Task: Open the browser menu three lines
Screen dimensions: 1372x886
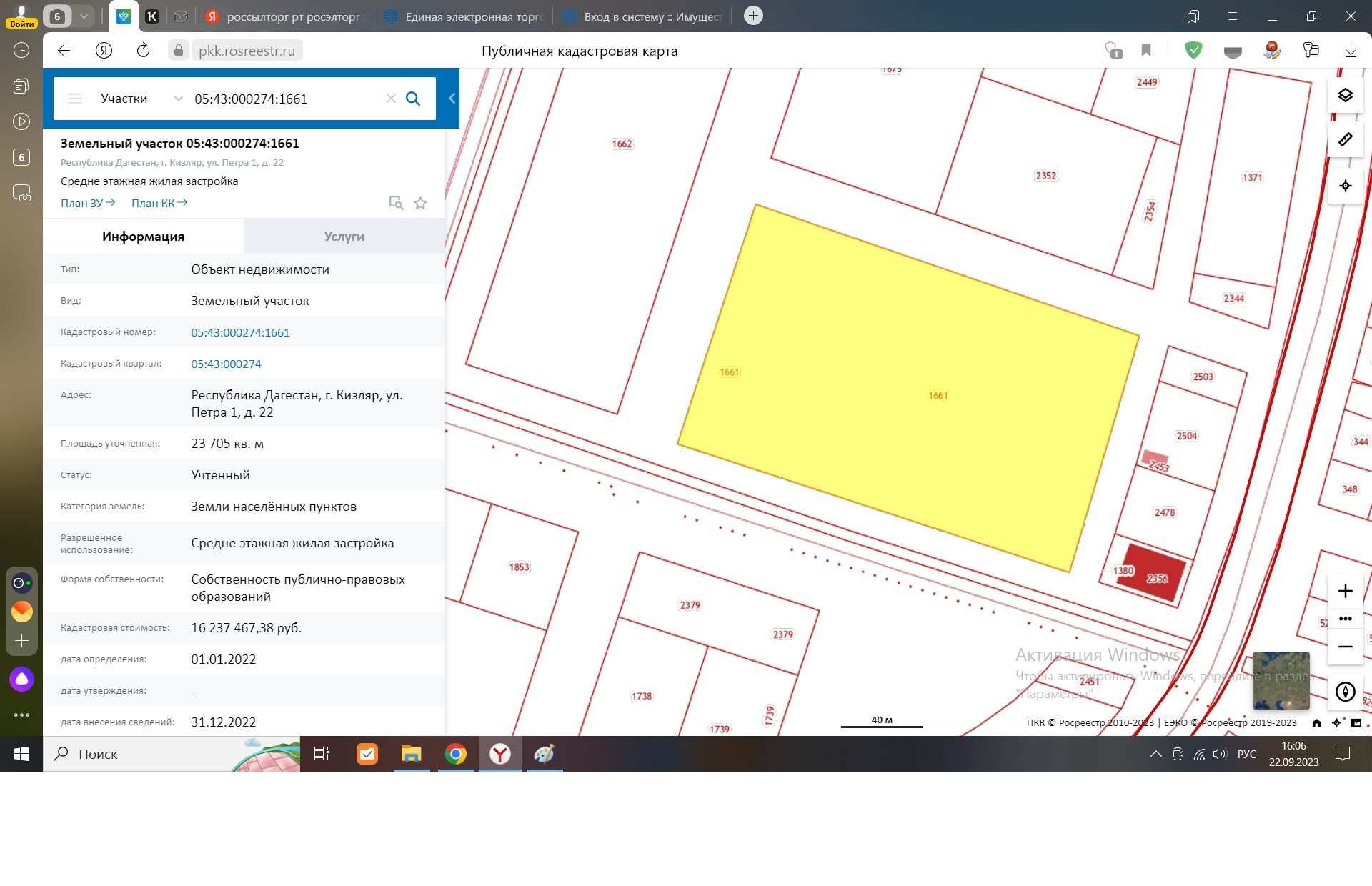Action: [1232, 16]
